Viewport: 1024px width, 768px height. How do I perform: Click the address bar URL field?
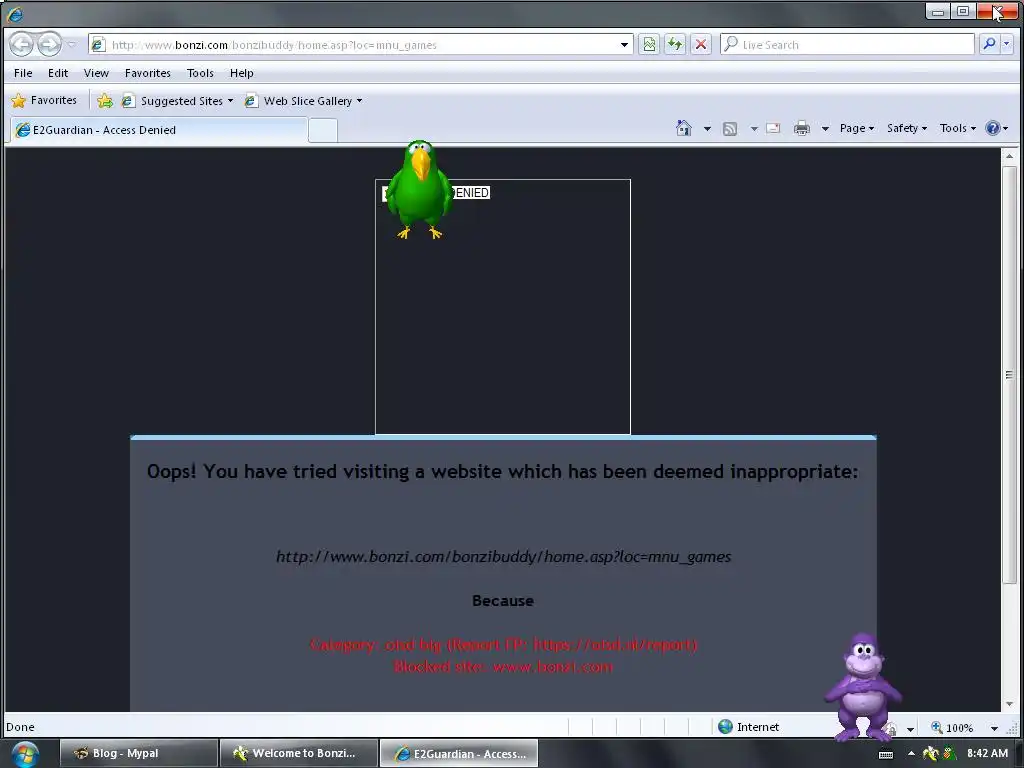[359, 44]
